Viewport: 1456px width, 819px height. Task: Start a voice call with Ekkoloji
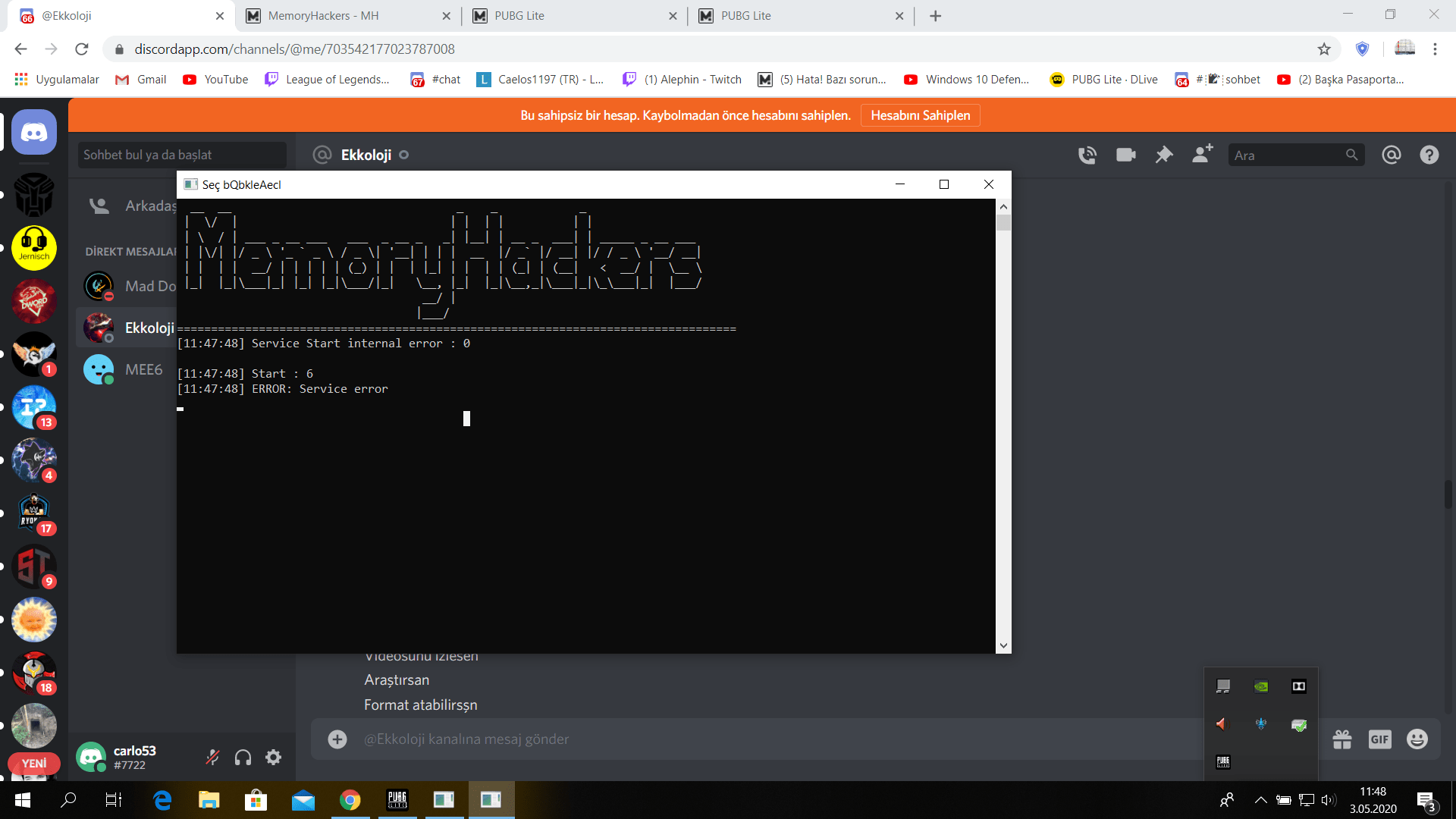tap(1087, 155)
